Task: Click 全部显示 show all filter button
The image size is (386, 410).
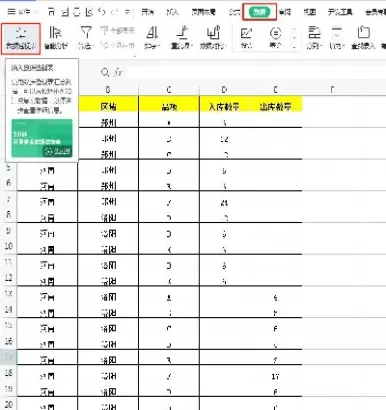Action: 117,31
